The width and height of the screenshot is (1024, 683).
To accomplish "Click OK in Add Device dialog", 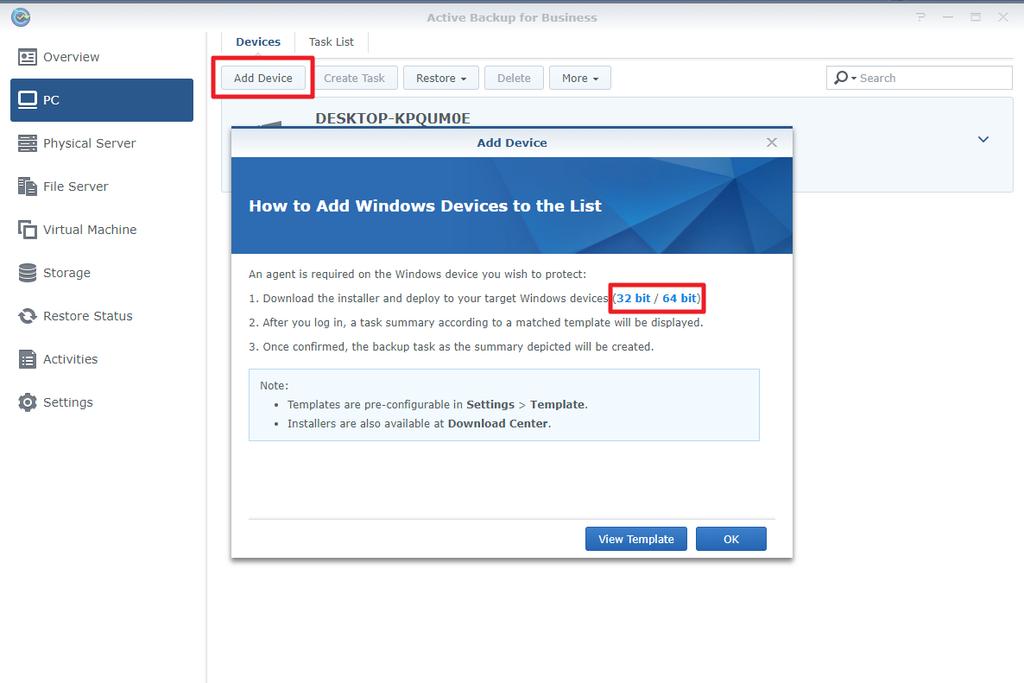I will pyautogui.click(x=731, y=539).
